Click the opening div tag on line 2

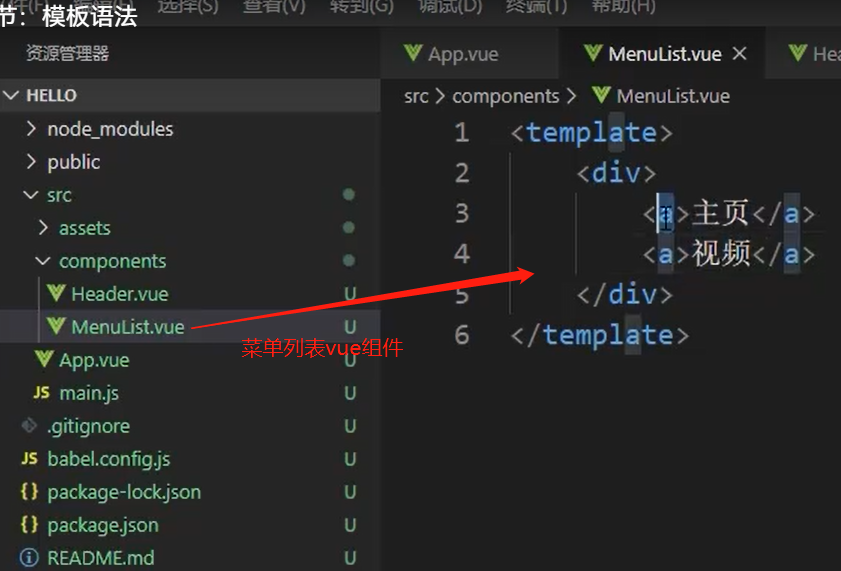[x=616, y=173]
